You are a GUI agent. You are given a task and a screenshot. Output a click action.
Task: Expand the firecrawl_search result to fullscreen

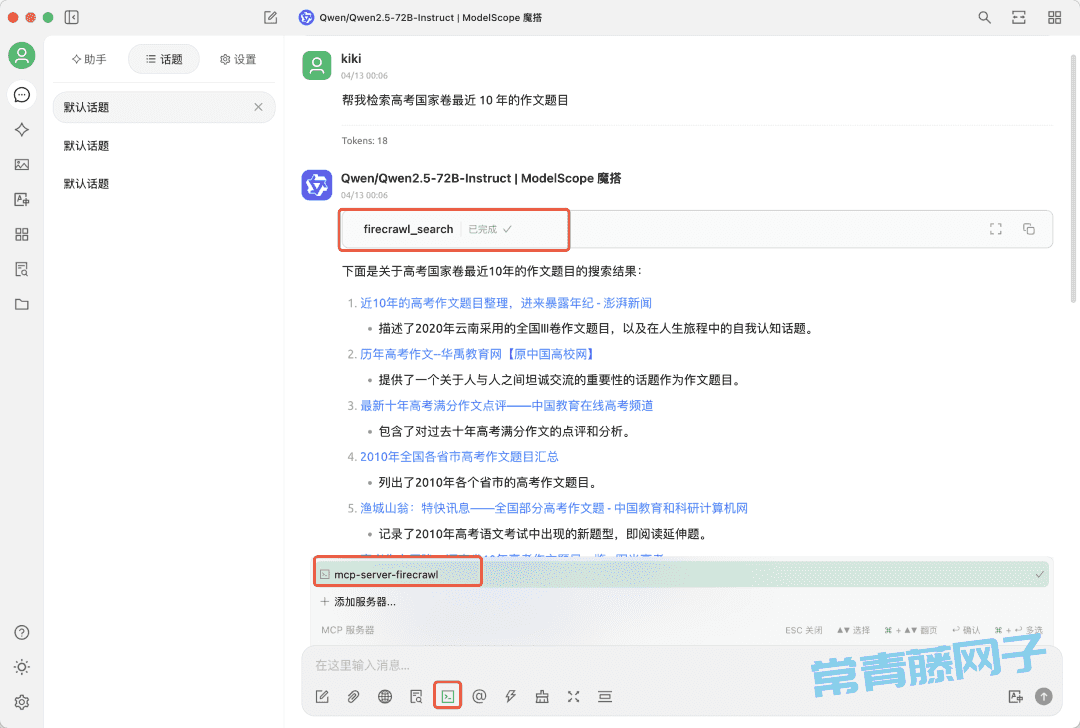996,229
